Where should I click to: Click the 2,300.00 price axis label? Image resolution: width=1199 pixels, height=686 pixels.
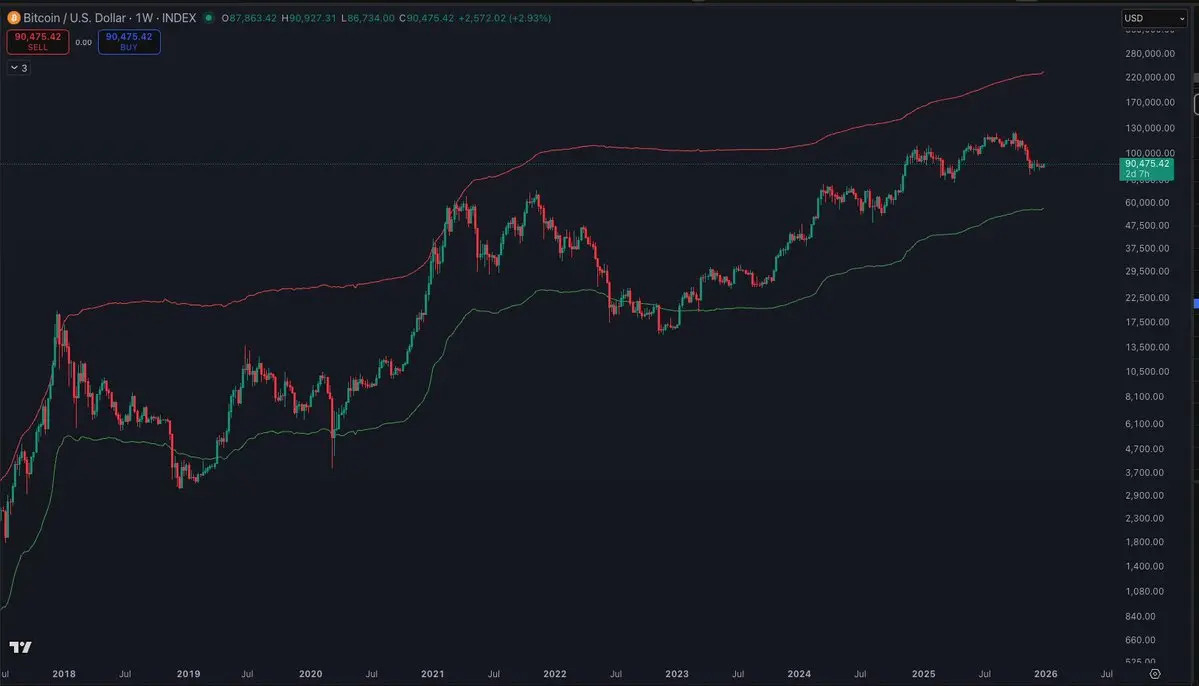1144,519
